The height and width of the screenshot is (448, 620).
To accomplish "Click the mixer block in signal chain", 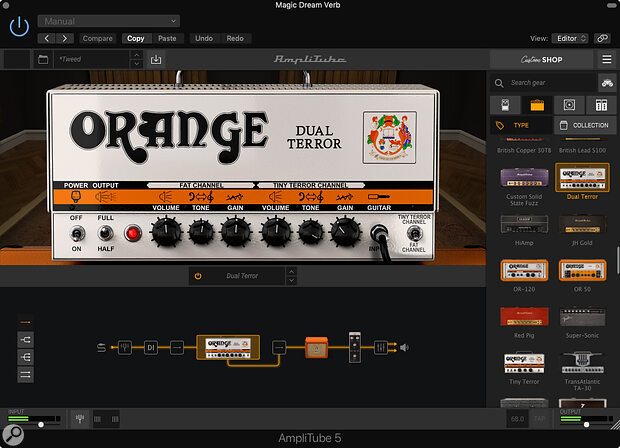I will click(381, 348).
